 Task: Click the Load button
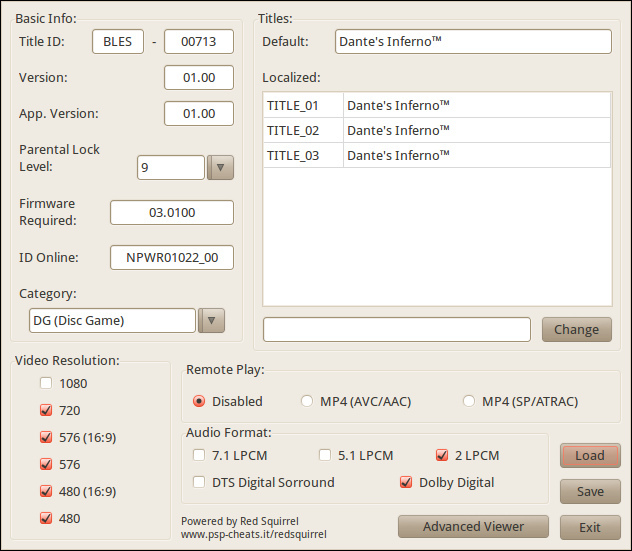pyautogui.click(x=590, y=455)
